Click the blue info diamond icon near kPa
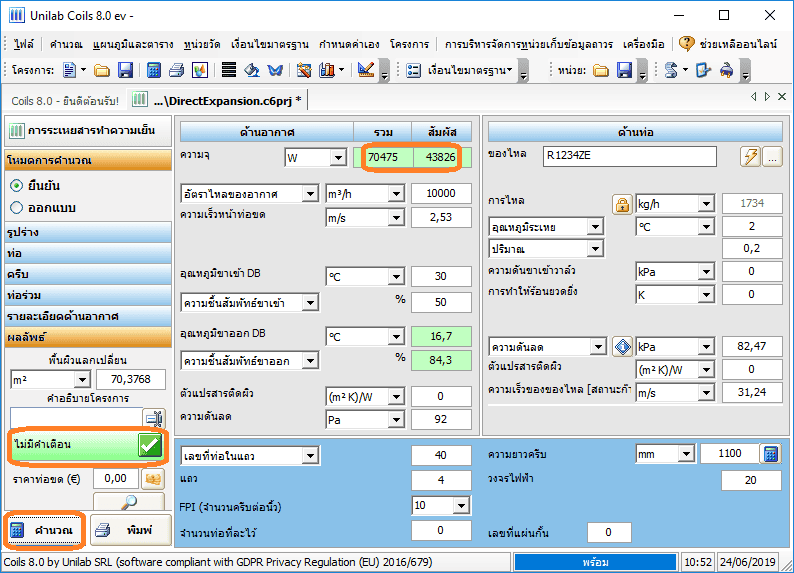 (621, 347)
